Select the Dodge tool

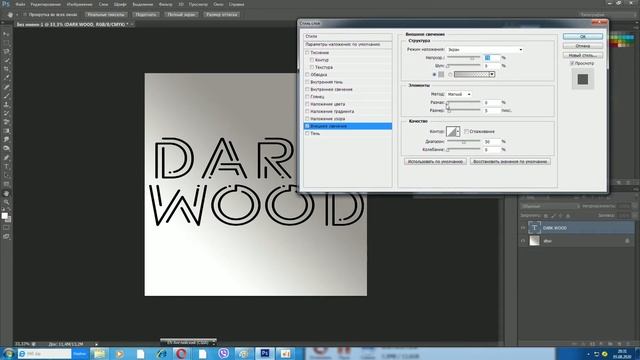(6, 149)
